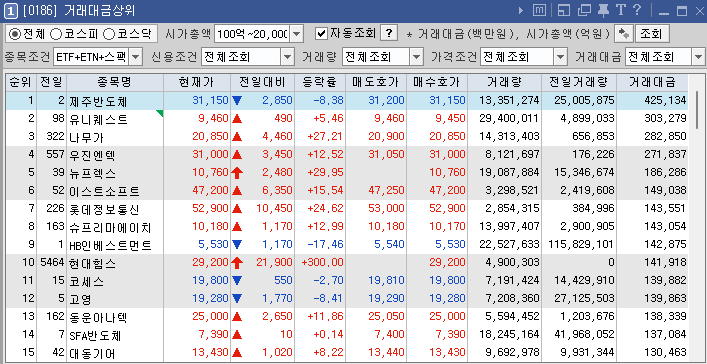Click the window layout icon in title bar
This screenshot has height=364, width=707.
tap(564, 10)
